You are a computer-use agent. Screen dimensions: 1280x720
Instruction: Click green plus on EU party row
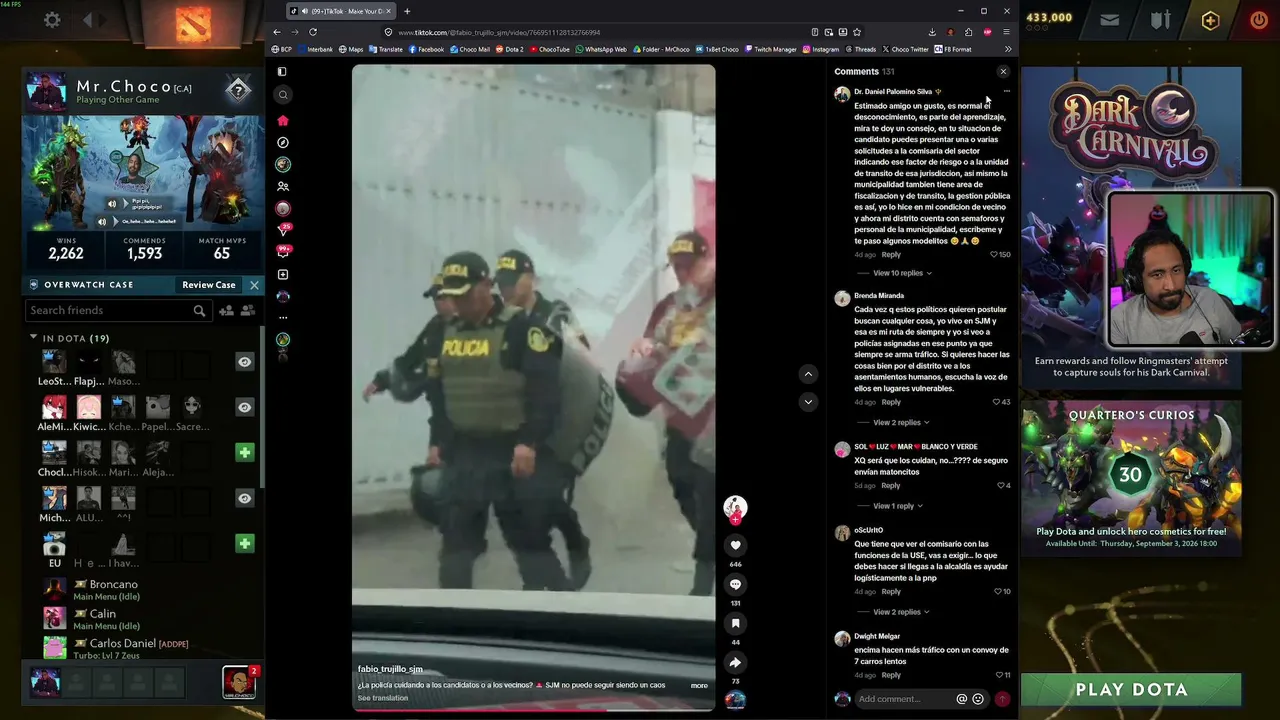point(244,543)
